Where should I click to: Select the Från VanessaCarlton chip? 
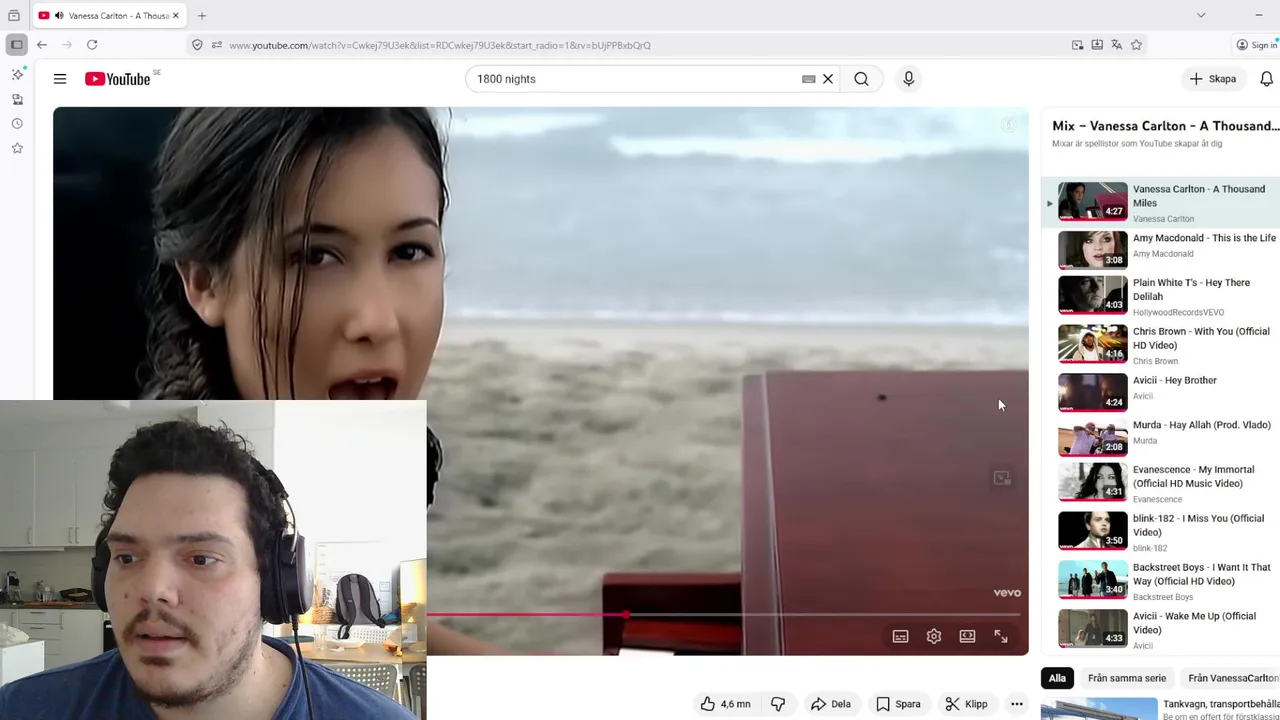tap(1232, 678)
